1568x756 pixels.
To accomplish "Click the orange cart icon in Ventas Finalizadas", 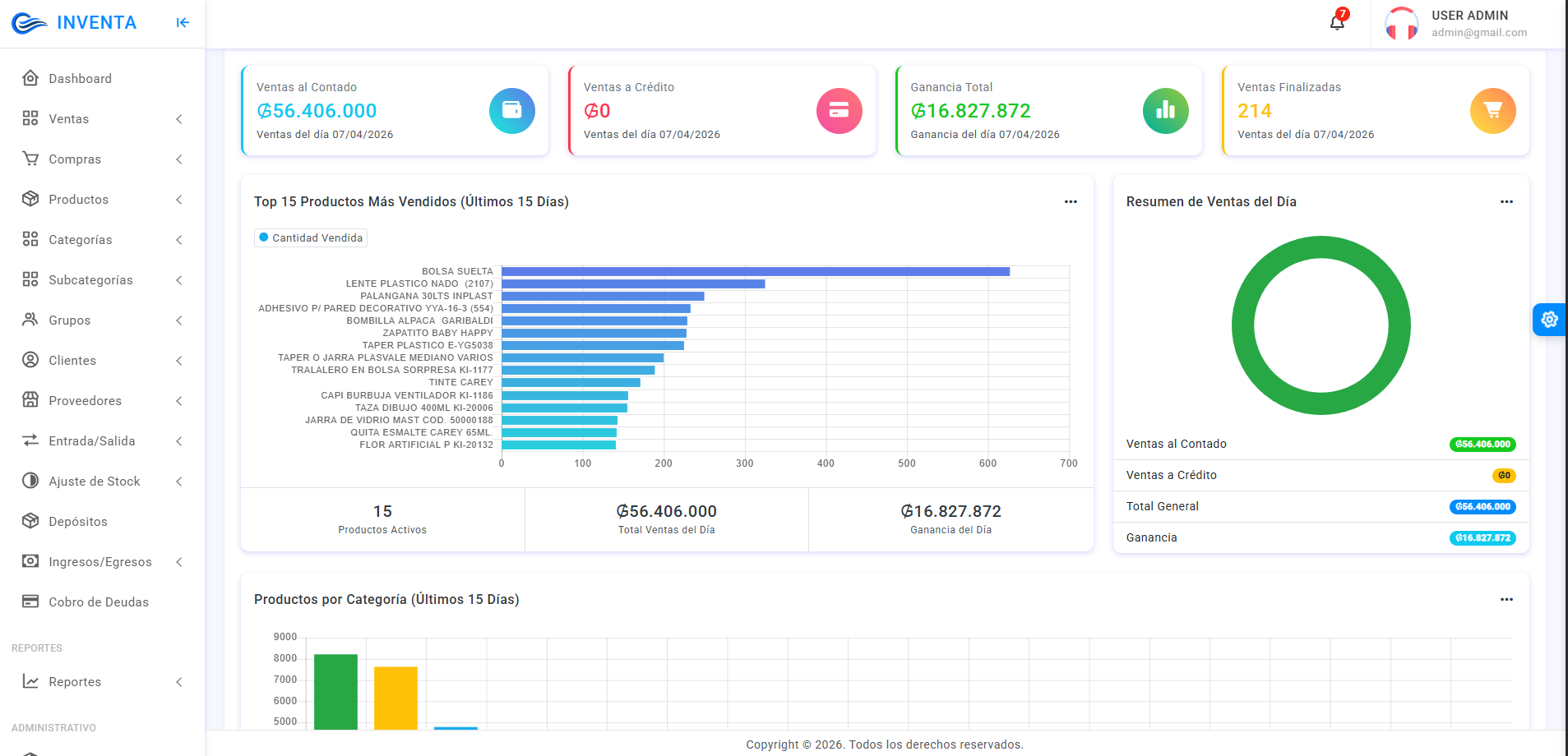I will [1493, 111].
